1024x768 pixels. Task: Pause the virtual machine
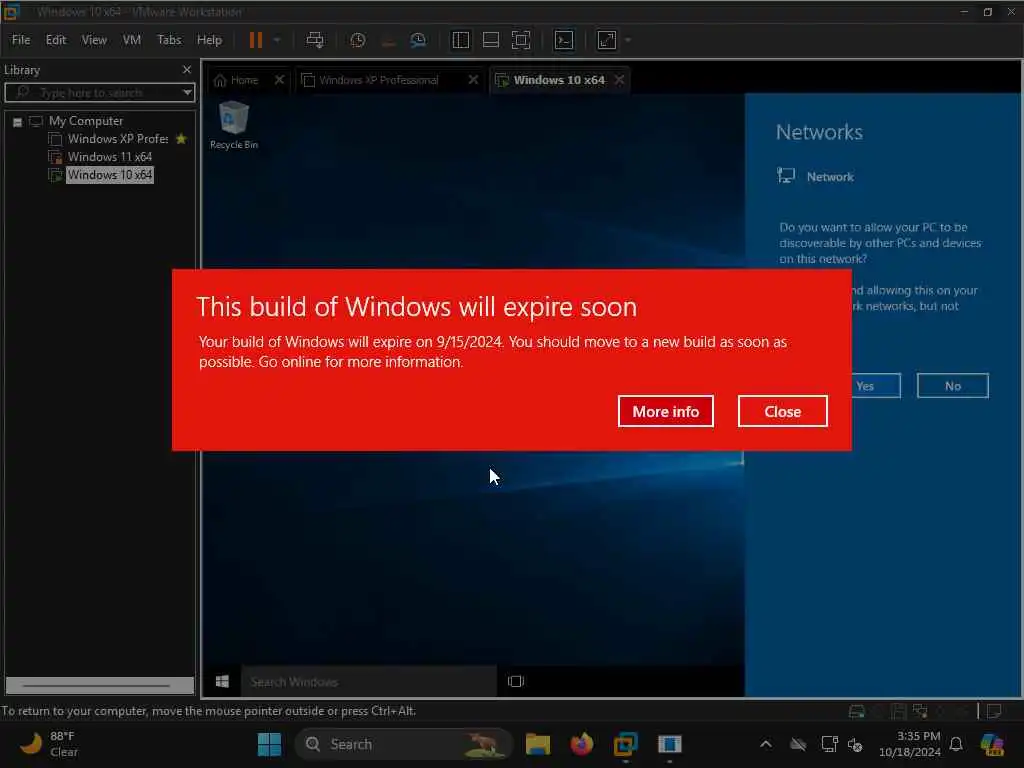coord(255,40)
